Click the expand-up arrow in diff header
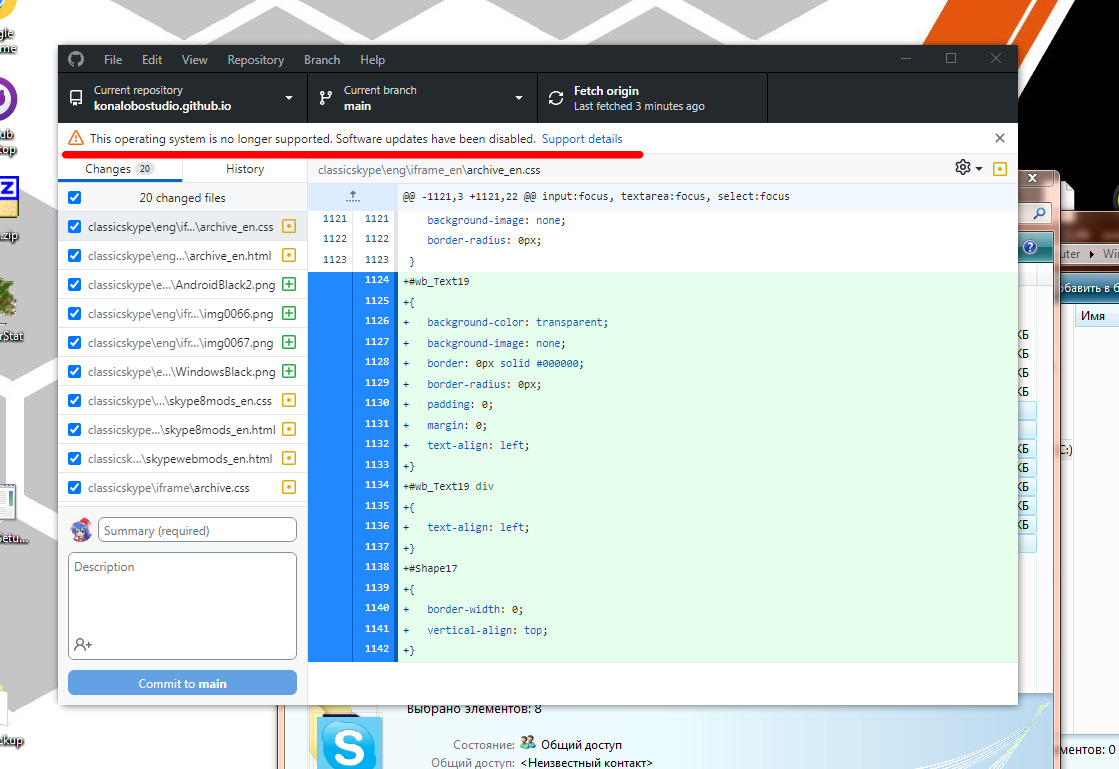The image size is (1119, 769). click(352, 197)
